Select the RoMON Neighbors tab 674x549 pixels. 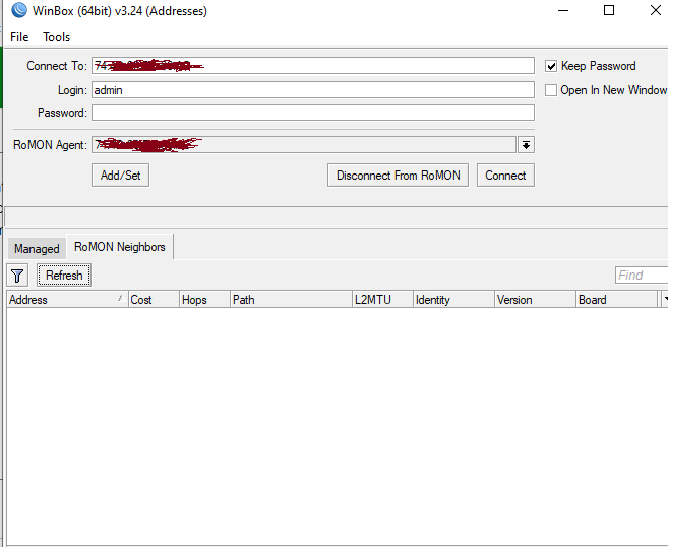click(x=120, y=247)
